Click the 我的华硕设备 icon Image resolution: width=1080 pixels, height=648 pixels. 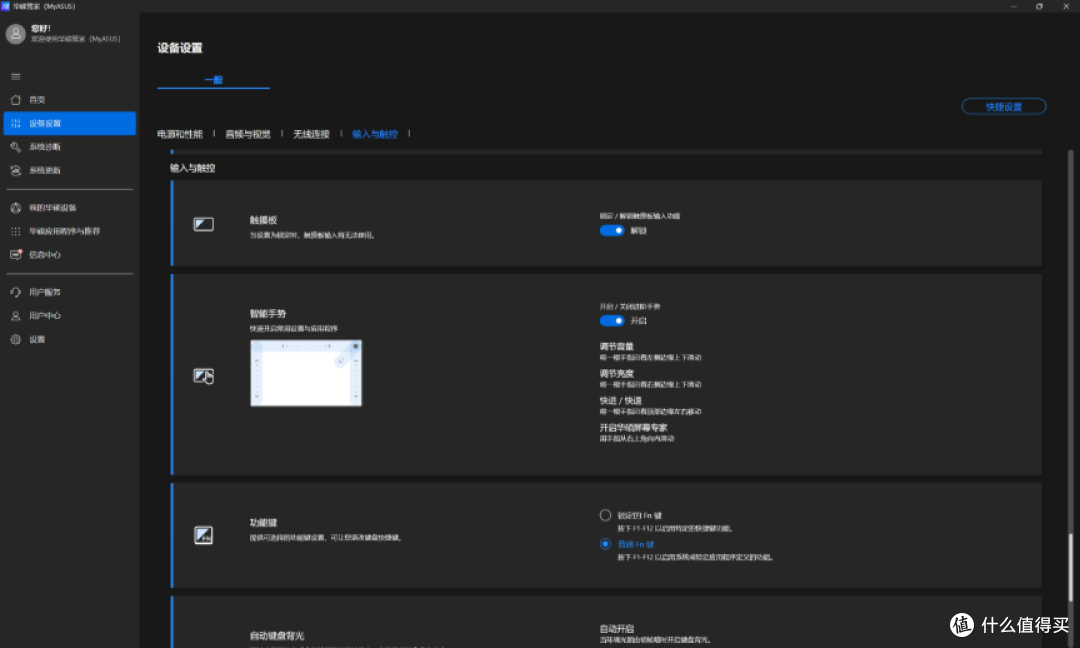point(16,207)
